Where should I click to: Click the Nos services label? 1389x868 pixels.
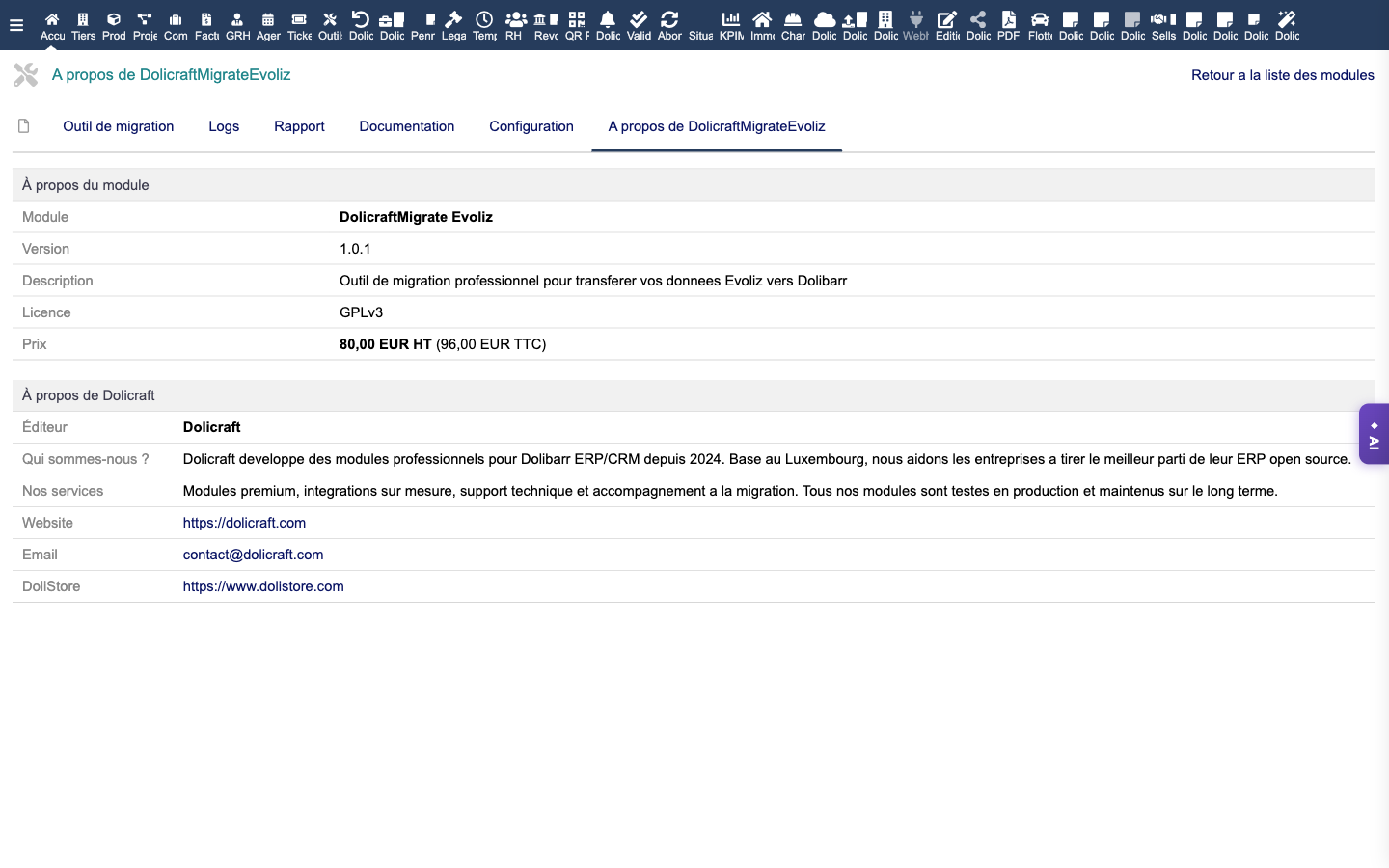click(63, 491)
